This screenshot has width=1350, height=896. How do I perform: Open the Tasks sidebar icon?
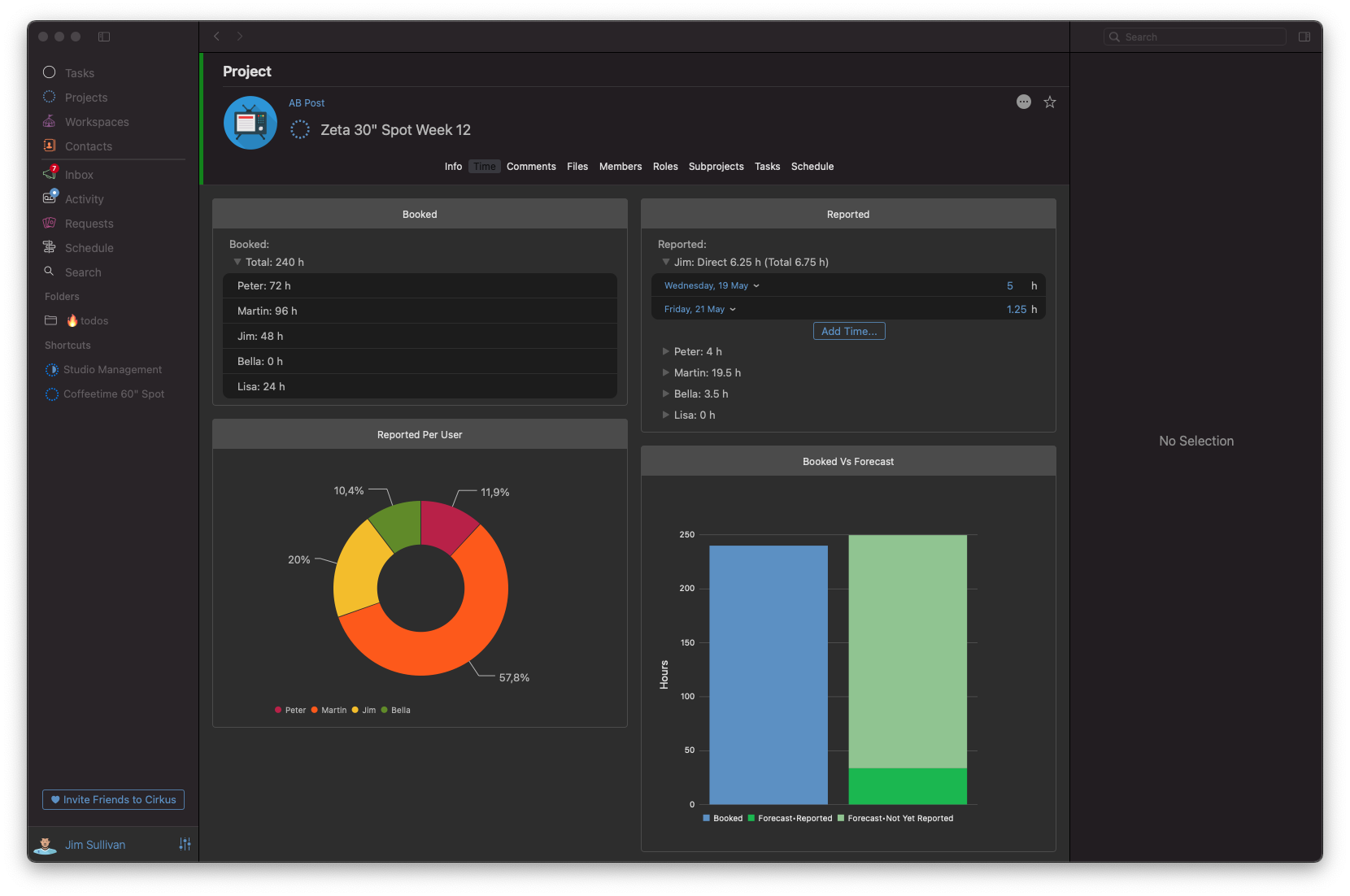pos(50,72)
